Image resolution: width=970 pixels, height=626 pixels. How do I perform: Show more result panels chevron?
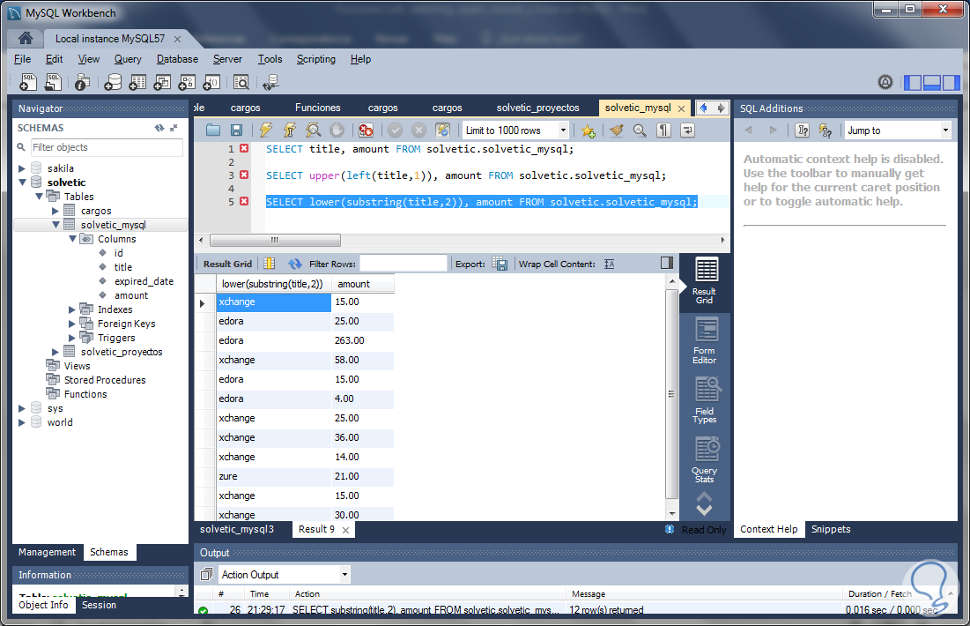coord(704,510)
